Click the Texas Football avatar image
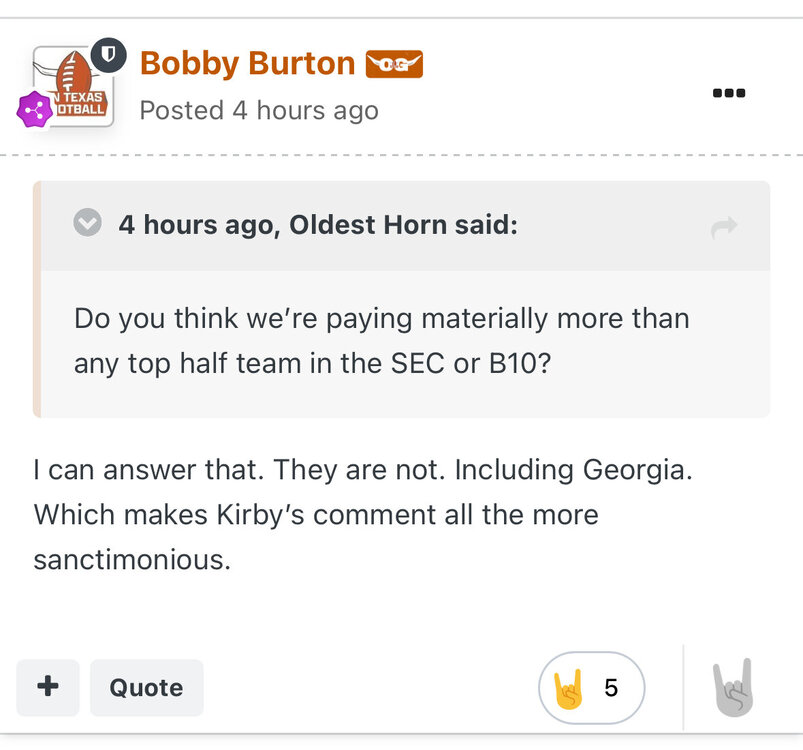Viewport: 803px width, 750px height. click(x=74, y=88)
